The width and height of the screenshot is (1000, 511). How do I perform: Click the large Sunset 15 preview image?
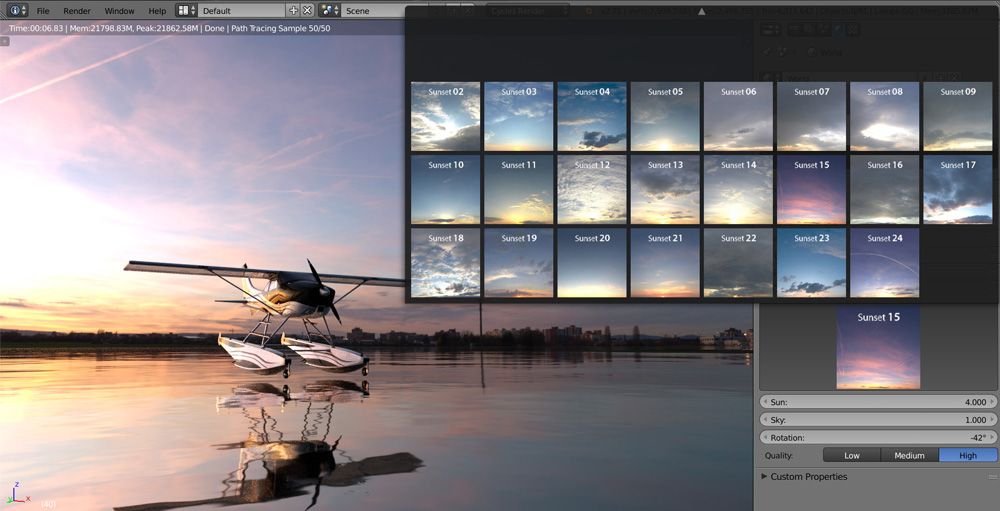click(878, 347)
